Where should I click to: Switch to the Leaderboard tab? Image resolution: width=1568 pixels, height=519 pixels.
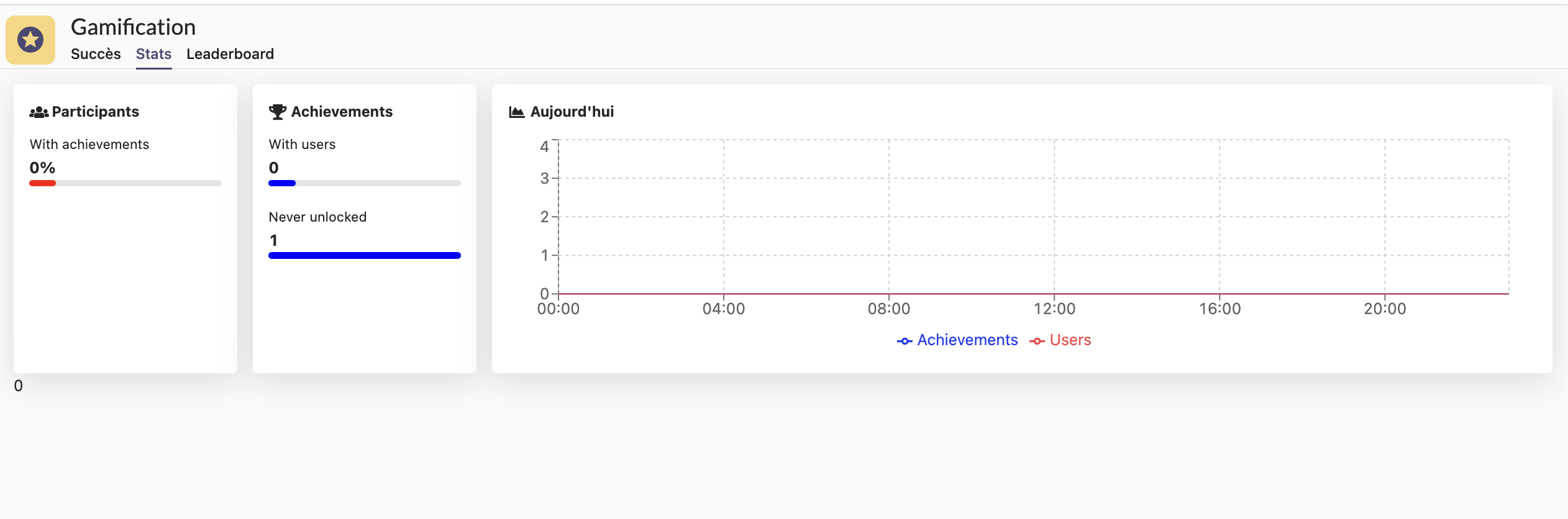click(x=230, y=54)
